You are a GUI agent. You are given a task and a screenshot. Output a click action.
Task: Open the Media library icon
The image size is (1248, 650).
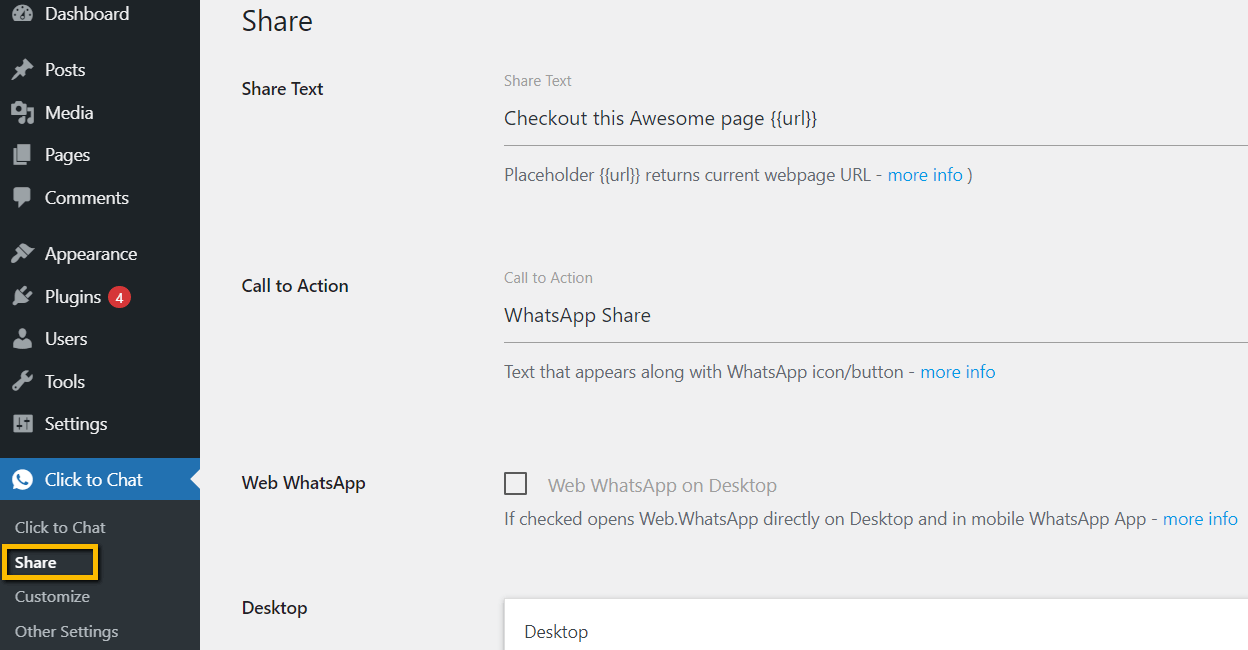(x=22, y=112)
